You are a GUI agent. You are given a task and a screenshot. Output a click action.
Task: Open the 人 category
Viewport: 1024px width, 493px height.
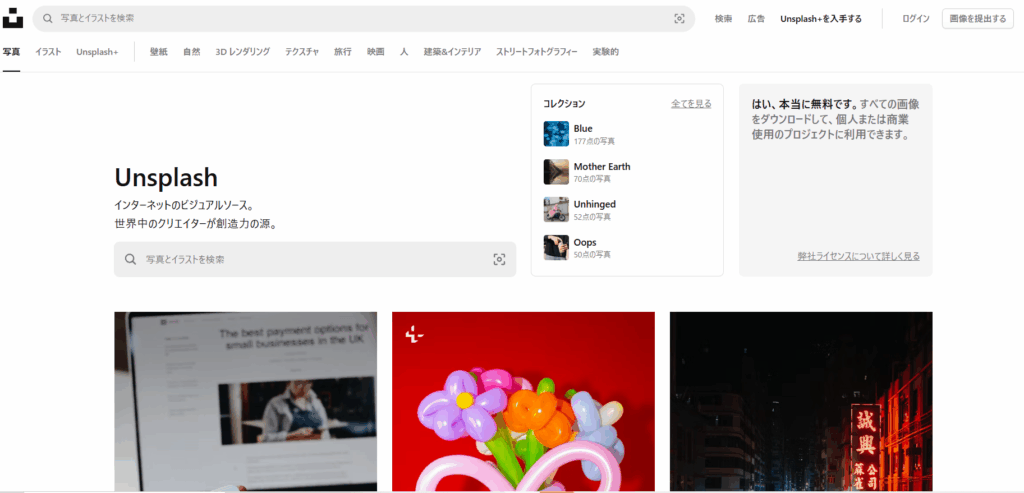coord(404,52)
